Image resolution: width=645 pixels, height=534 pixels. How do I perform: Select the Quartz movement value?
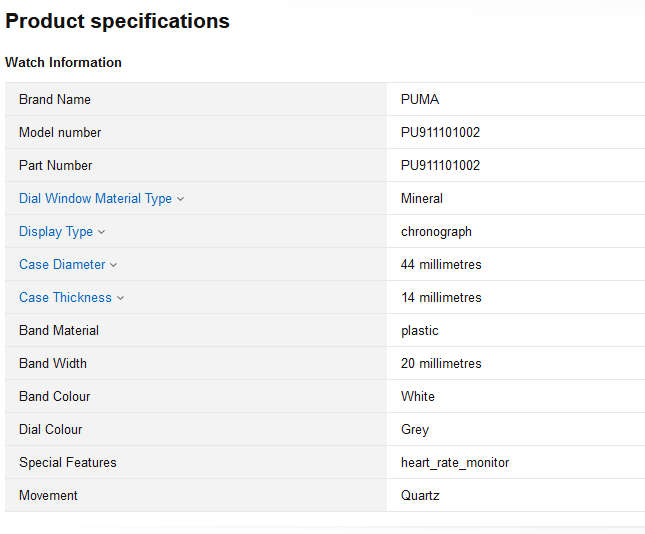click(420, 495)
